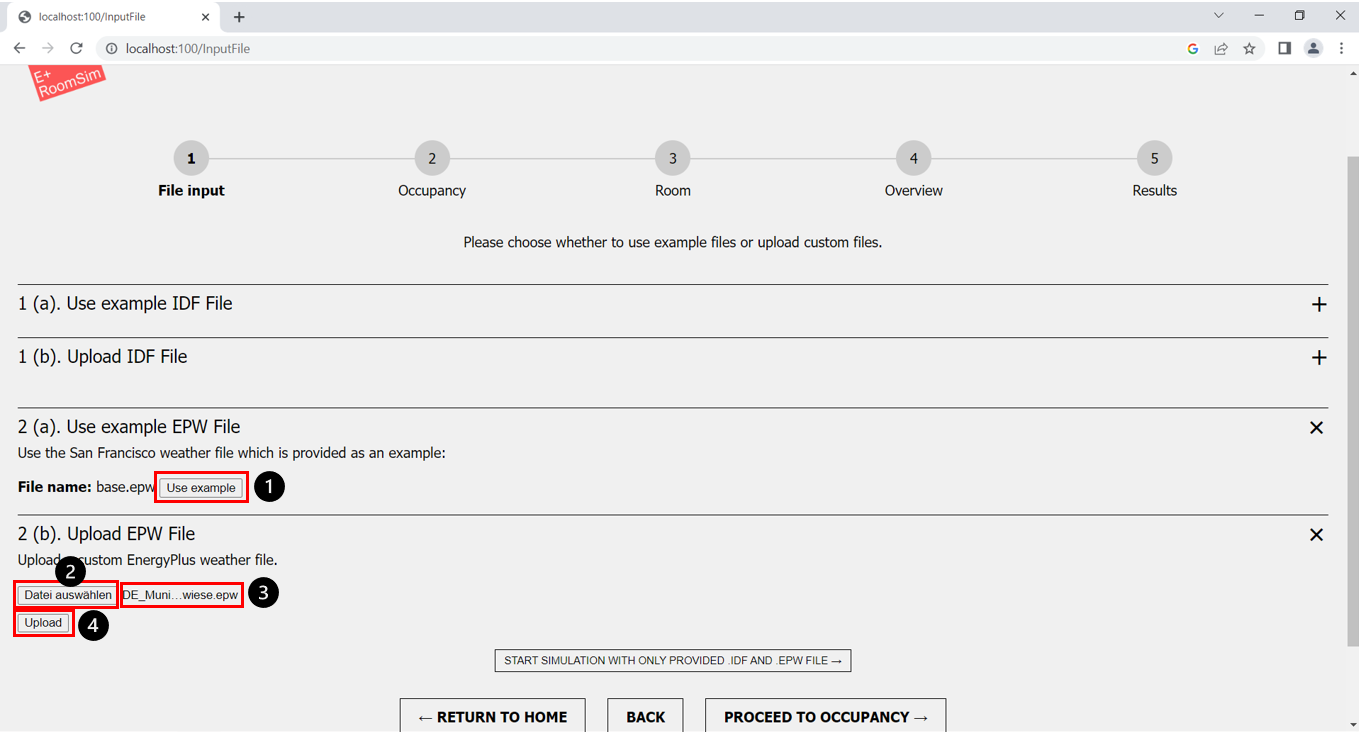Screen dimensions: 1359x732
Task: Click the bookmark star icon
Action: pyautogui.click(x=1249, y=48)
